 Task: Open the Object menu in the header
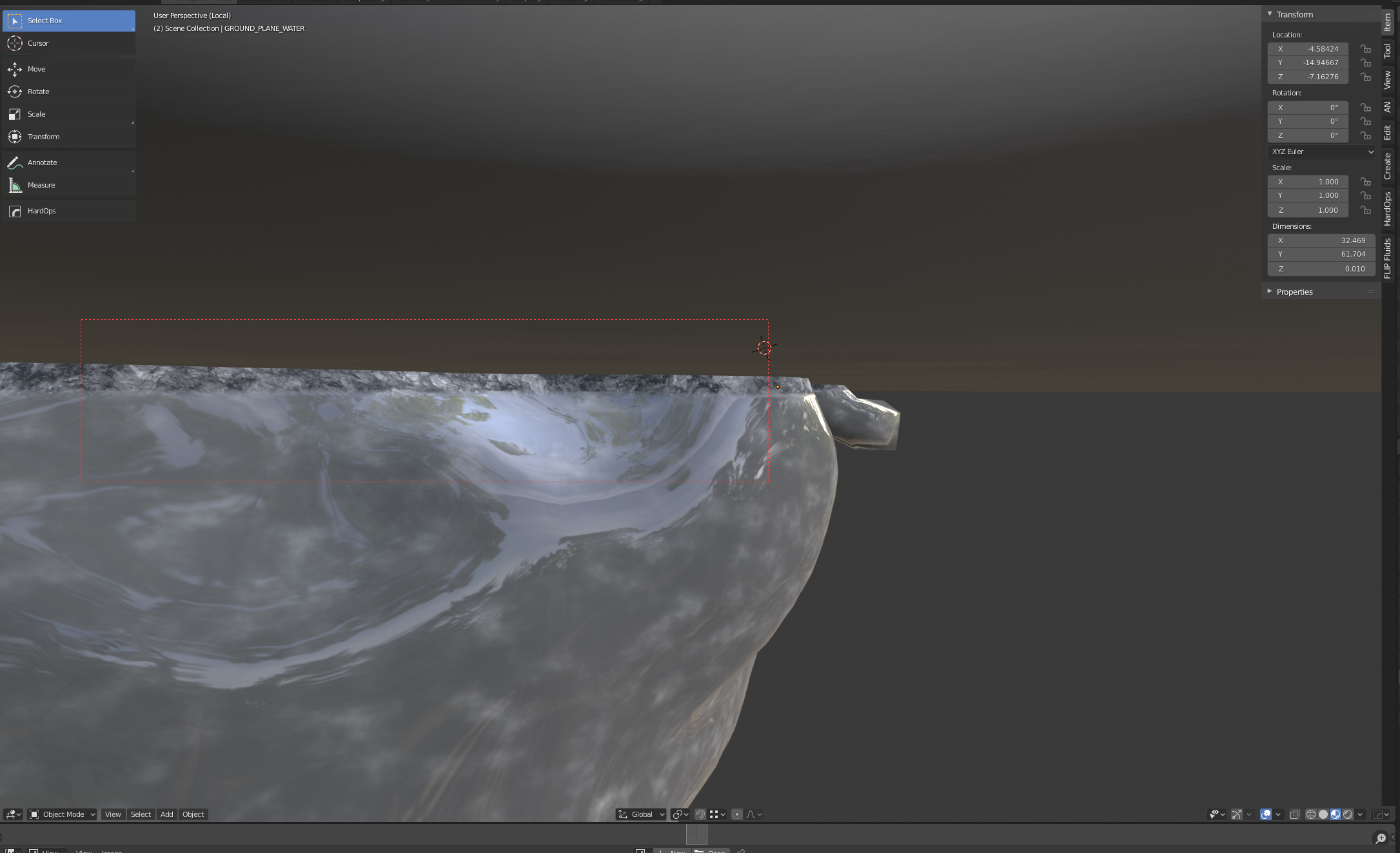click(193, 814)
